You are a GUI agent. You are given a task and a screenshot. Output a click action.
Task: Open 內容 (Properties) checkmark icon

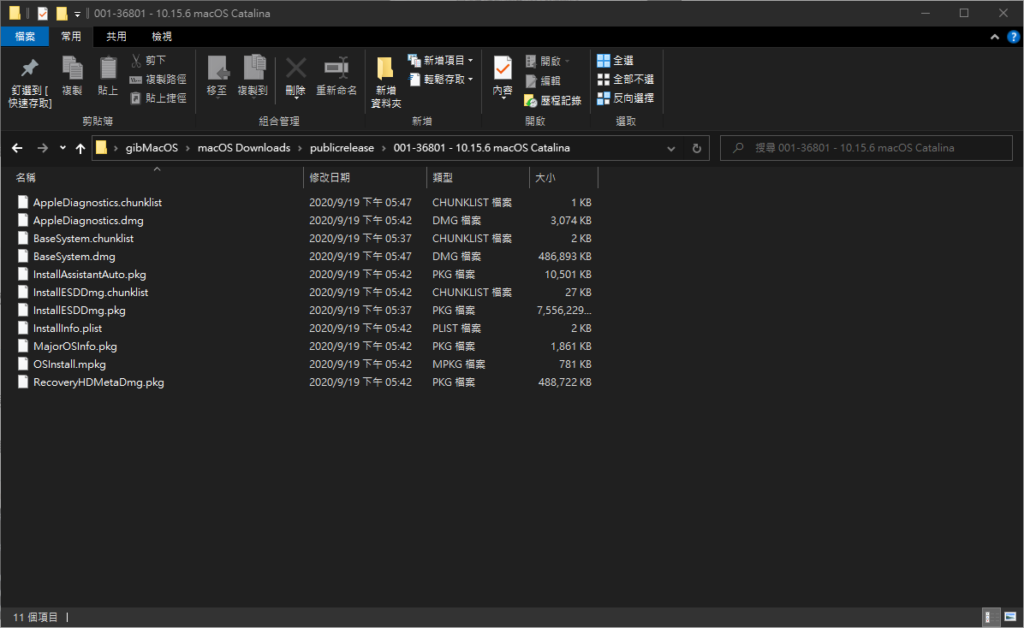click(x=502, y=70)
